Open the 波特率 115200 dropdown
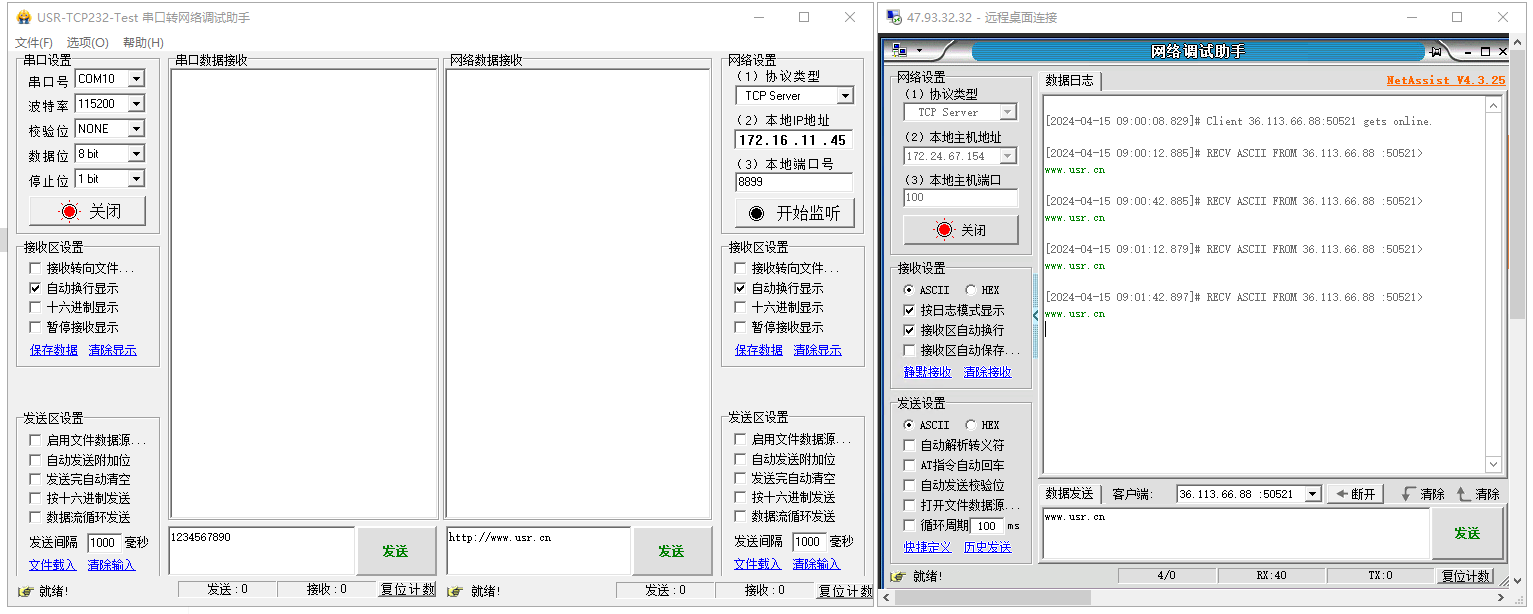The width and height of the screenshot is (1533, 614). [x=136, y=104]
